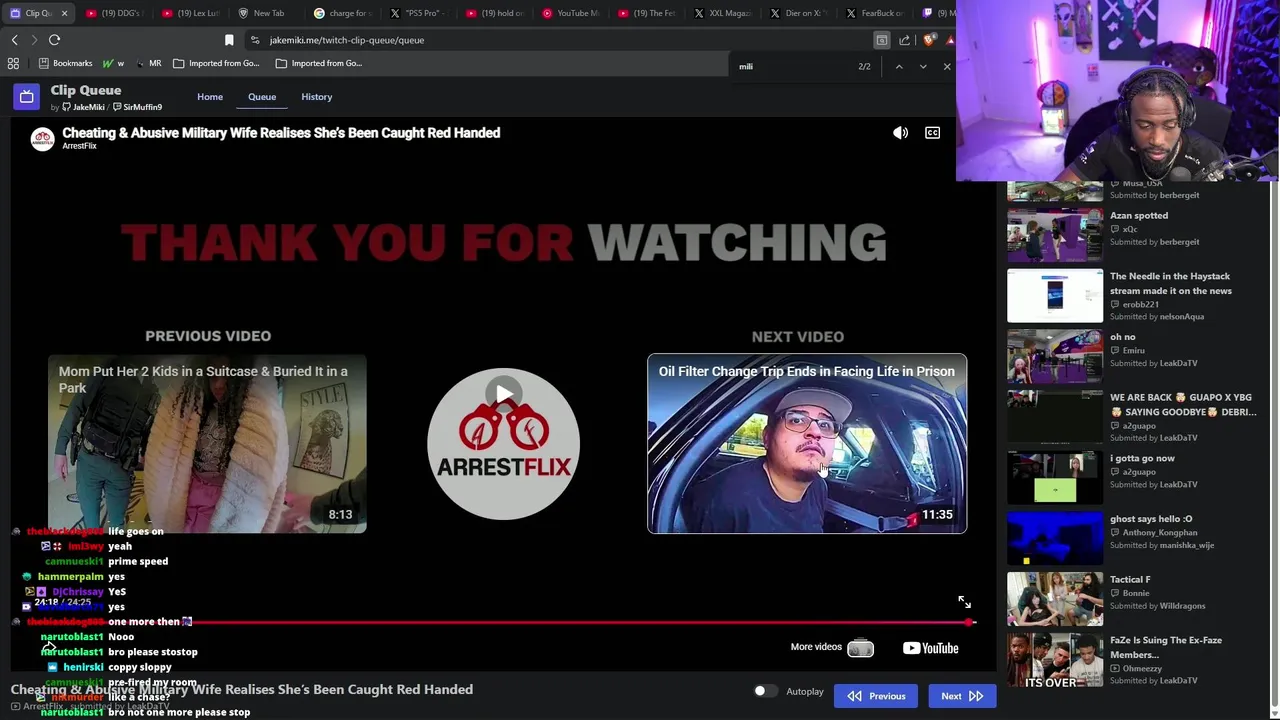Toggle the Autoplay switch
Screen dimensions: 1280x720
(x=765, y=691)
